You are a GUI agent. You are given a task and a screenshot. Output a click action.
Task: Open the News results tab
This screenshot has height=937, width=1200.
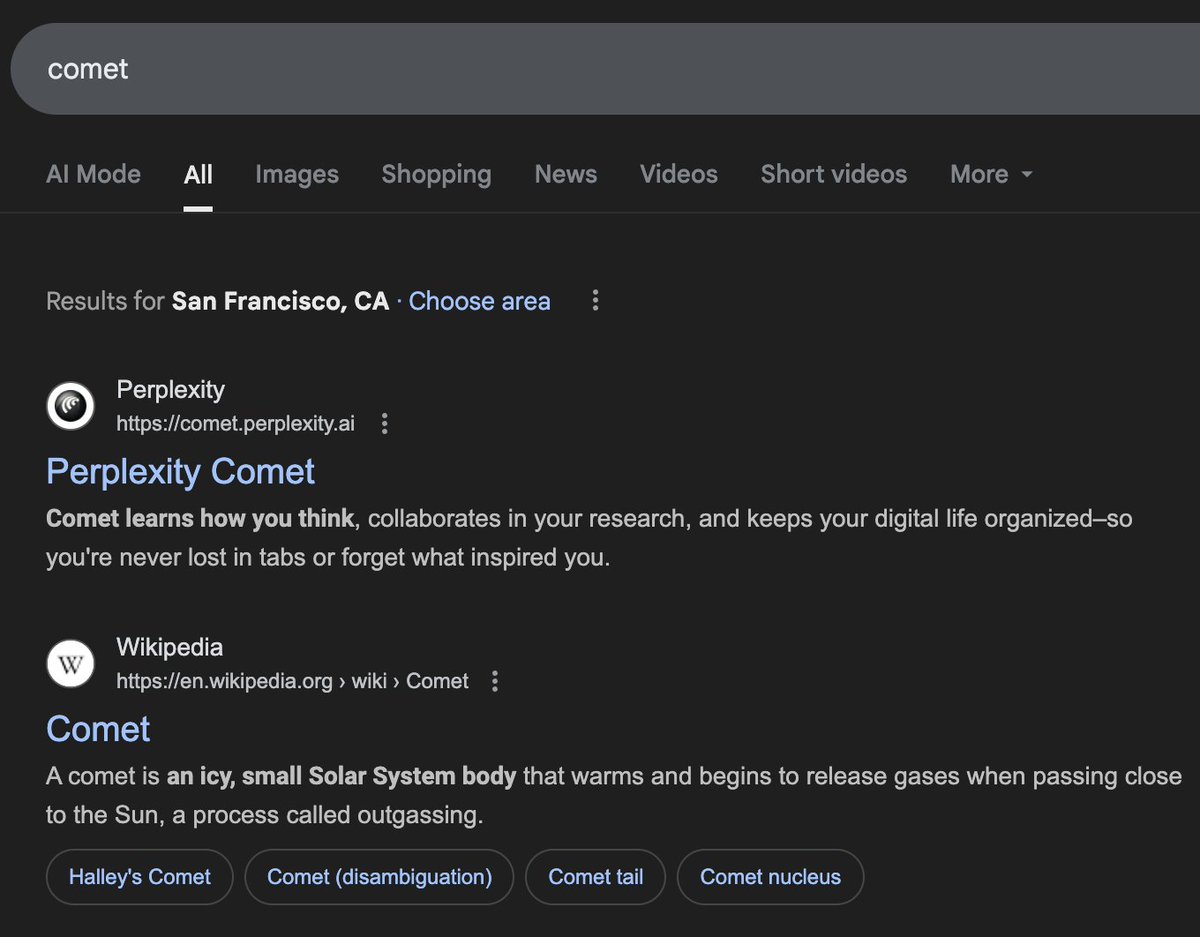click(x=565, y=174)
